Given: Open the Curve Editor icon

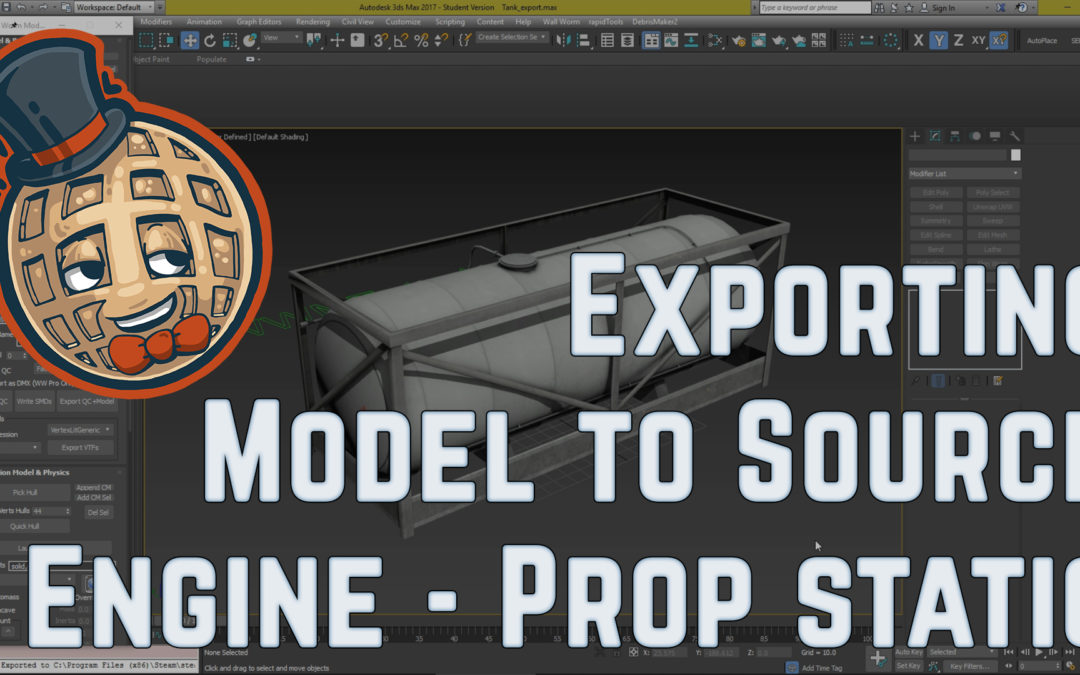Looking at the screenshot, I should 671,41.
